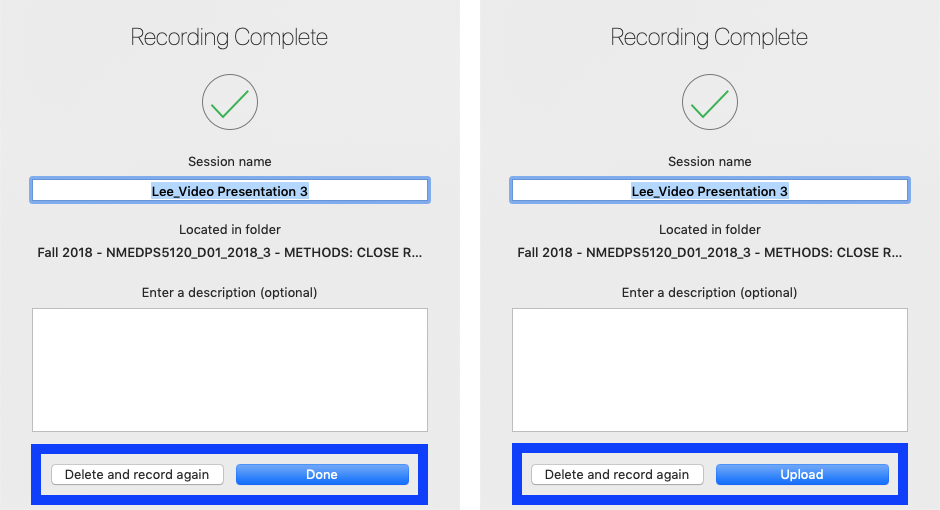This screenshot has height=510, width=940.
Task: Click the Enter a description label in the Upload panel
Action: click(710, 292)
